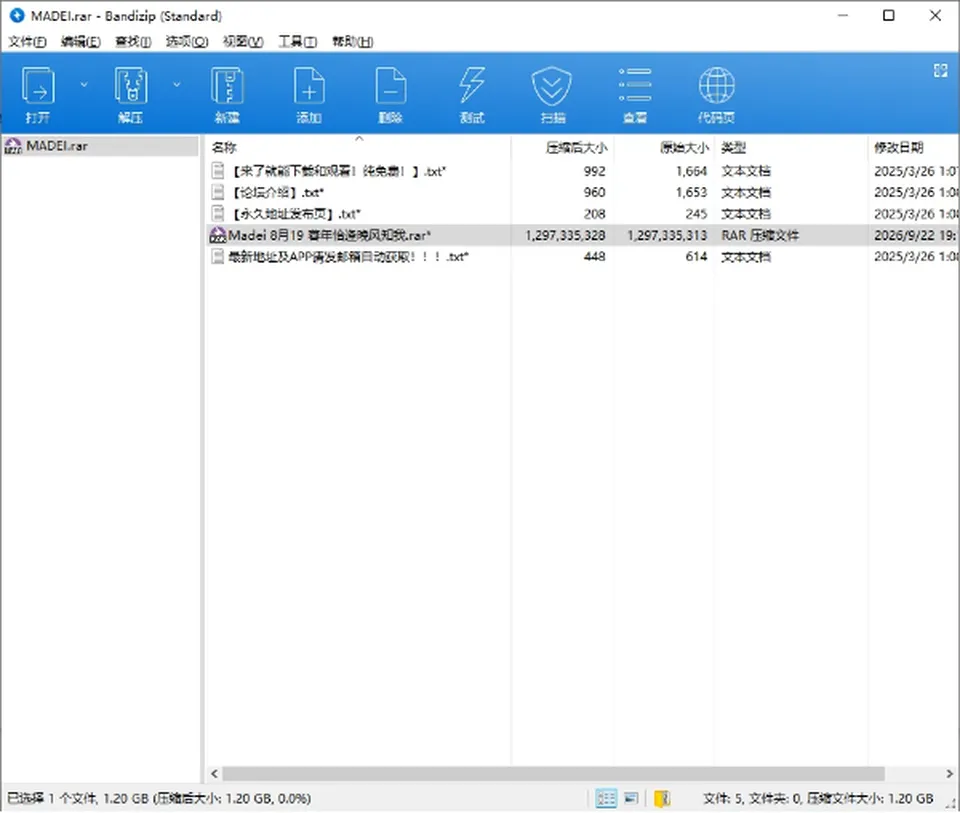Click the 解压 (Extract) toolbar icon
This screenshot has height=813, width=960.
pyautogui.click(x=130, y=86)
